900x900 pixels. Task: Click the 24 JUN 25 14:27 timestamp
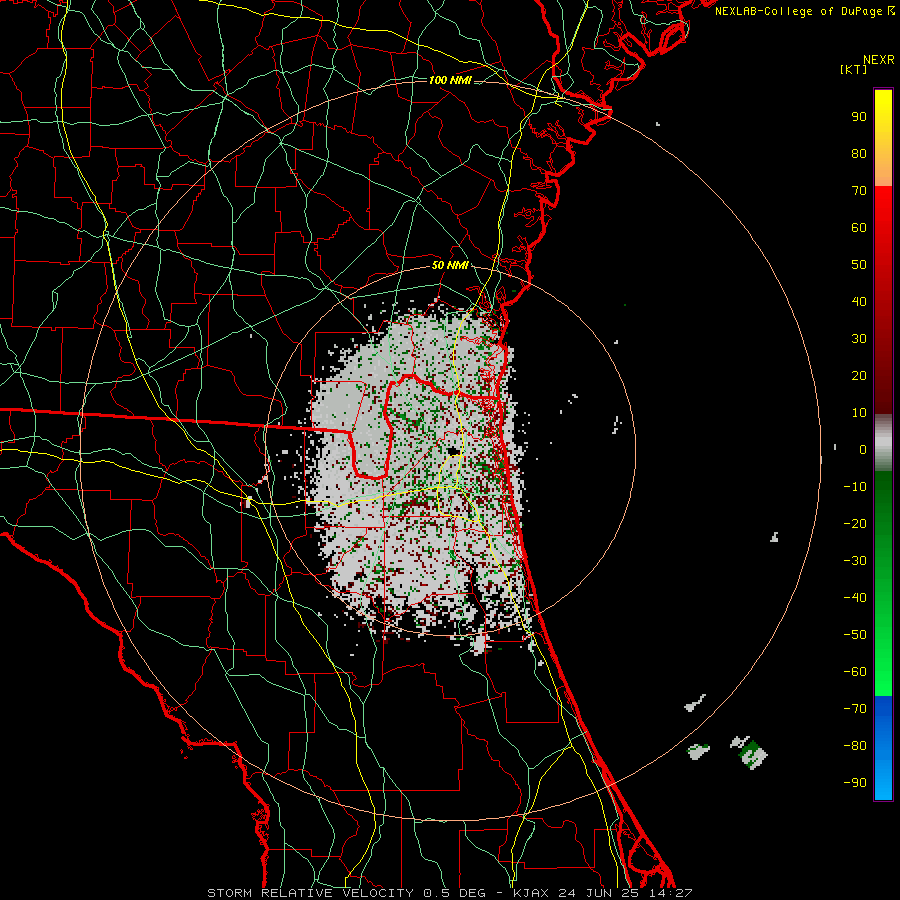625,893
